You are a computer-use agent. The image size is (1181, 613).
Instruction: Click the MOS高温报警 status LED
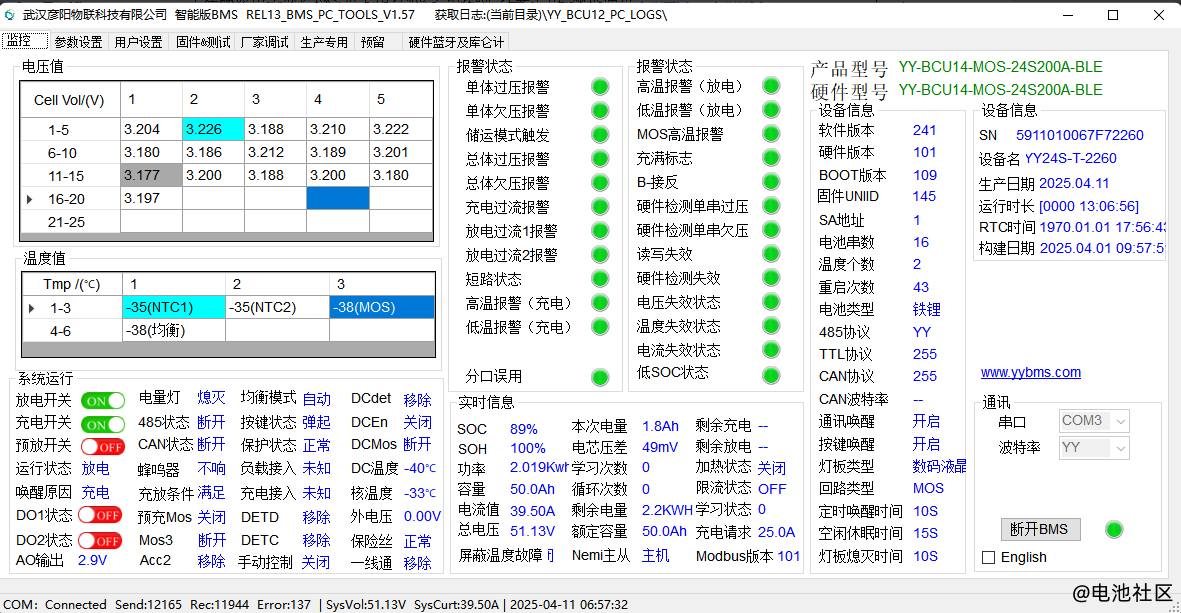click(771, 134)
